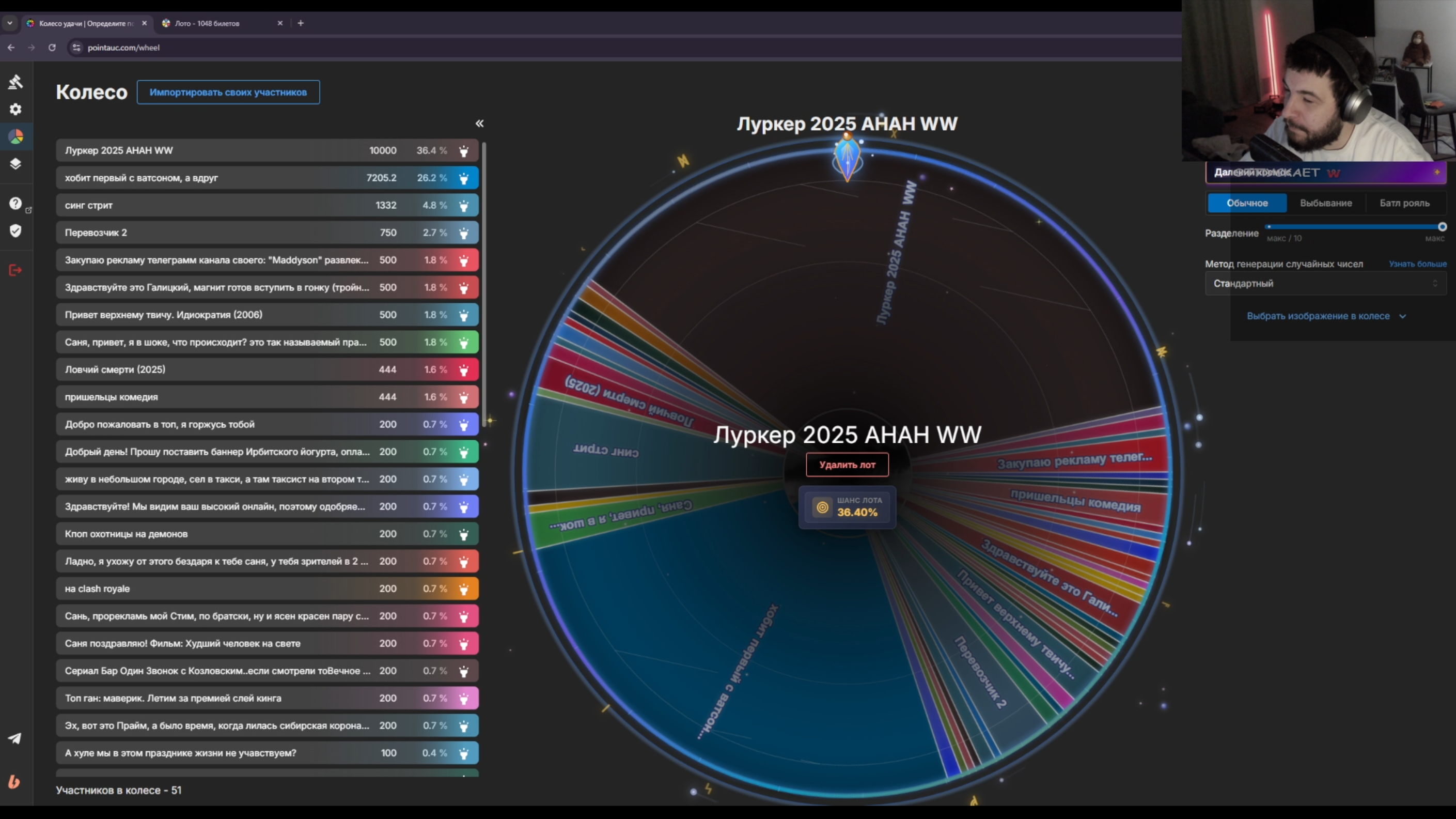Open the layers stack sidebar icon

tap(15, 164)
